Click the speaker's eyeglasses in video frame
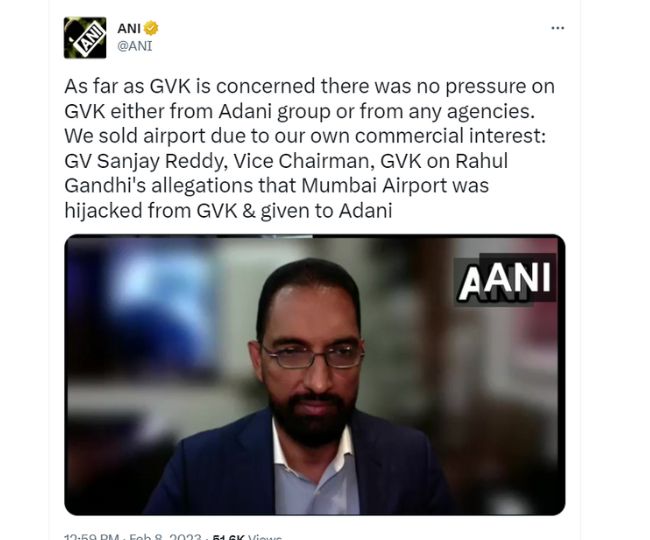This screenshot has height=540, width=650. coord(313,356)
